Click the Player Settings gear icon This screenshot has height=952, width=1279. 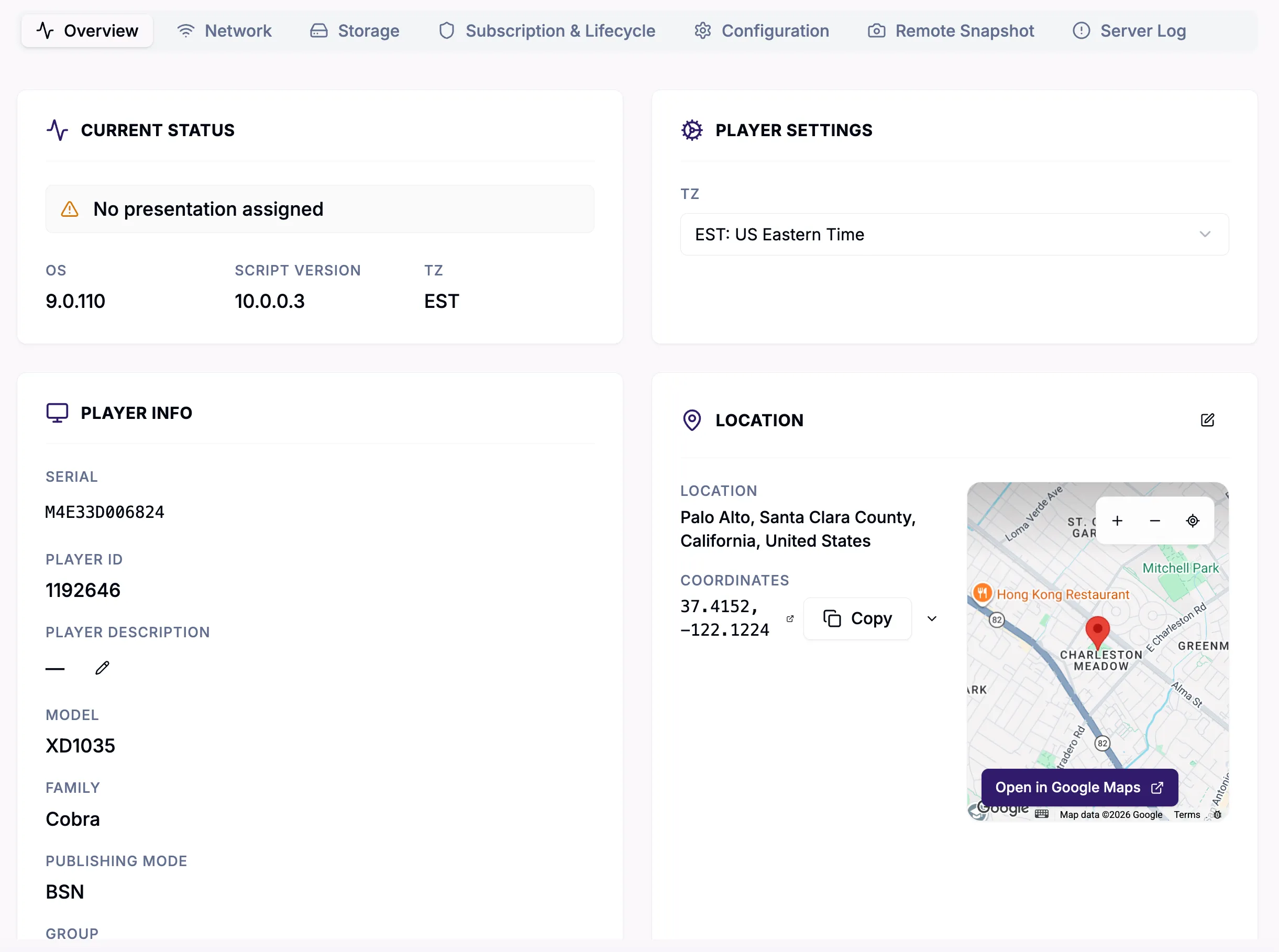click(692, 130)
